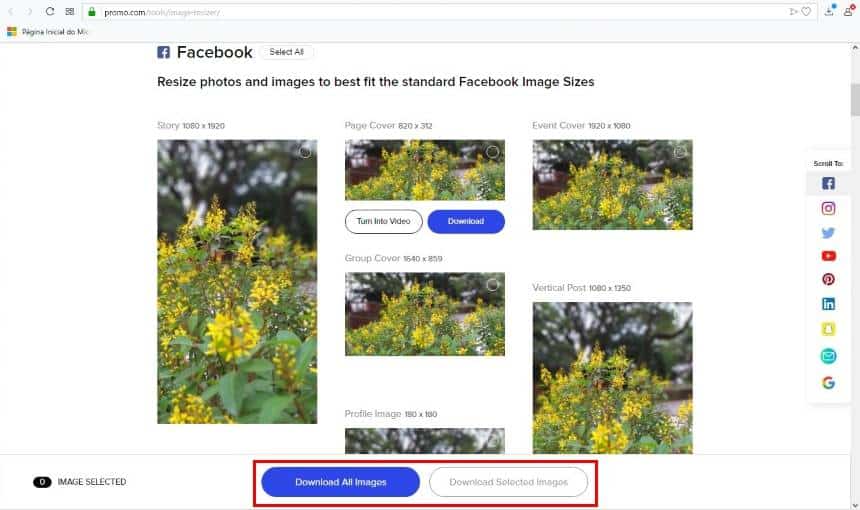Viewport: 860px width, 510px height.
Task: Click the Page Cover 820 x 312 thumbnail
Action: (425, 170)
